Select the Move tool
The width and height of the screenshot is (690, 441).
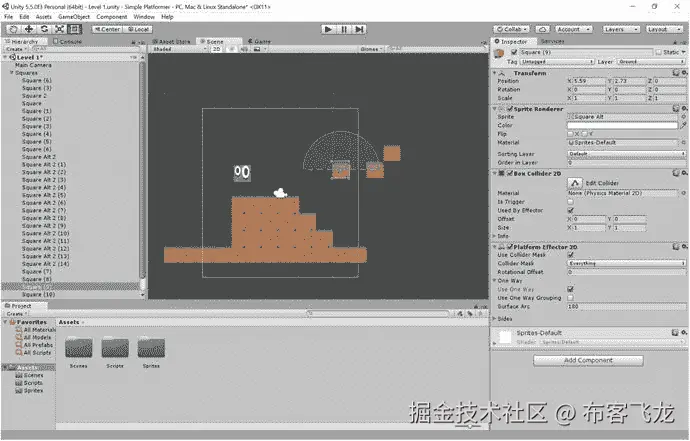tap(29, 29)
